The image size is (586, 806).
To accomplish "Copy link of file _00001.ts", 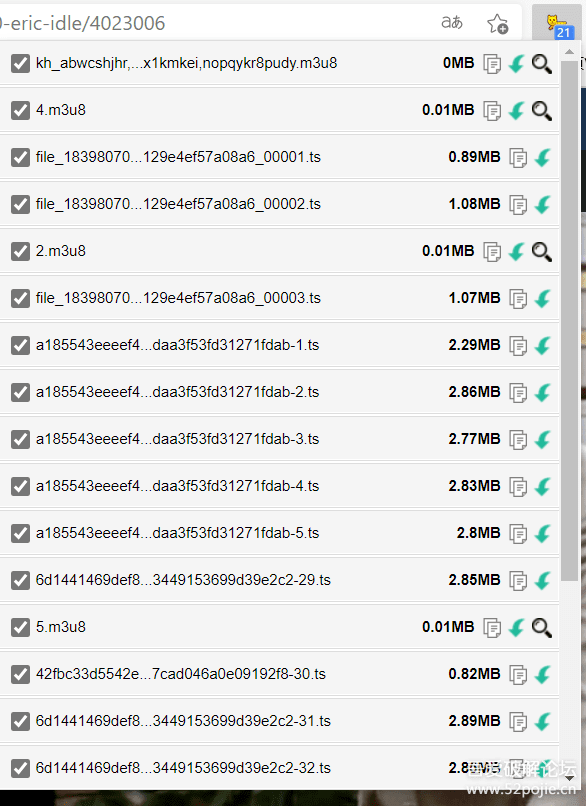I will [518, 158].
